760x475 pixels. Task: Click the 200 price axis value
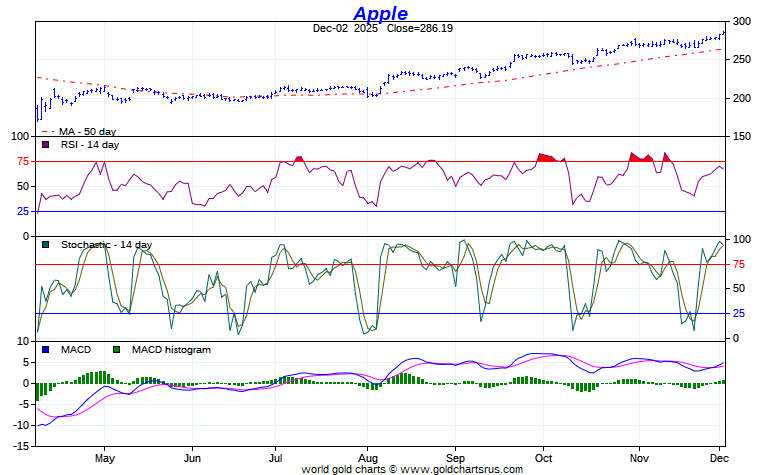click(x=742, y=98)
